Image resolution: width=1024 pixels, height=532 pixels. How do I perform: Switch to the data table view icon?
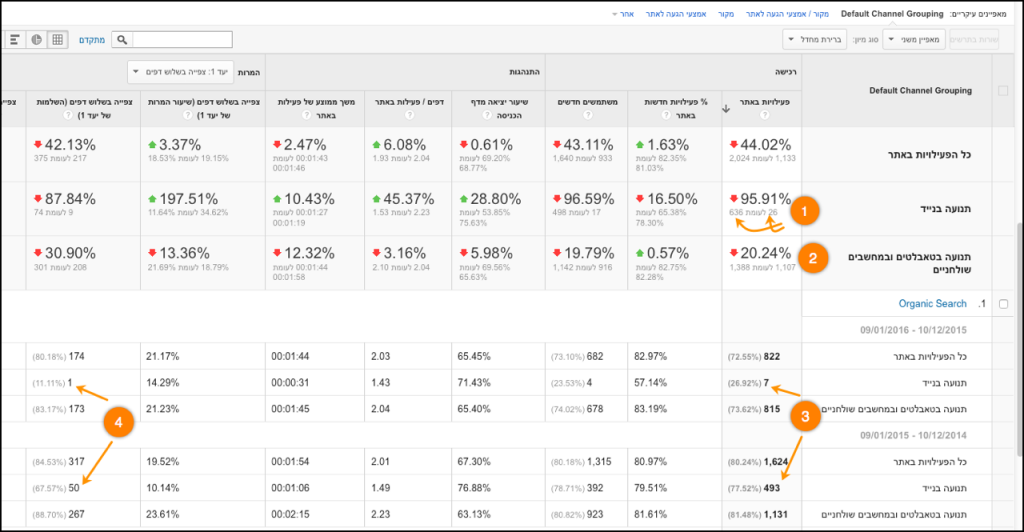click(x=59, y=40)
